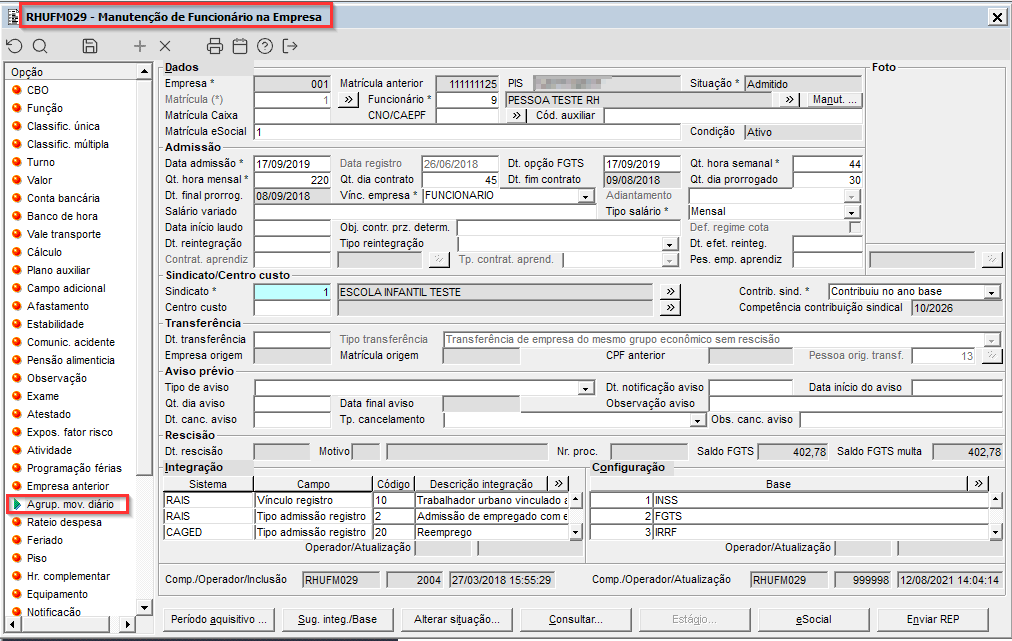This screenshot has width=1012, height=641.
Task: Open the Tipo de aviso dropdown
Action: (x=586, y=389)
